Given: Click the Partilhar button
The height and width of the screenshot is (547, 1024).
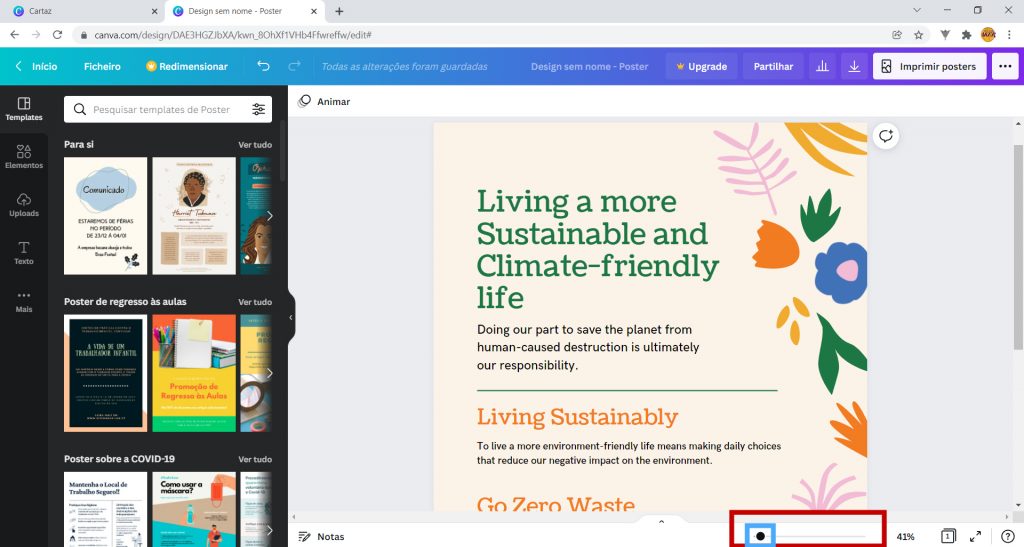Looking at the screenshot, I should click(773, 66).
